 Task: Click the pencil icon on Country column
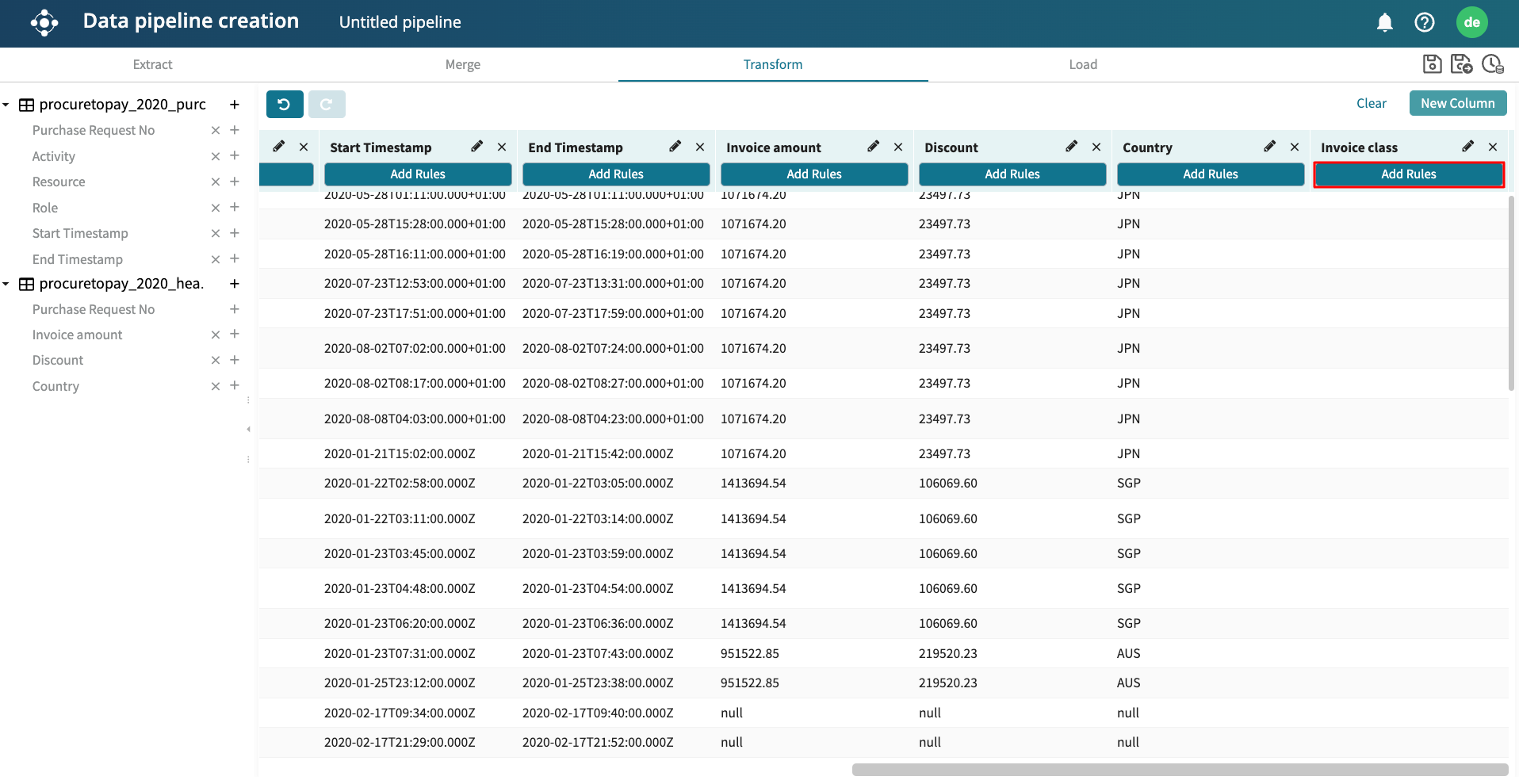click(x=1269, y=147)
